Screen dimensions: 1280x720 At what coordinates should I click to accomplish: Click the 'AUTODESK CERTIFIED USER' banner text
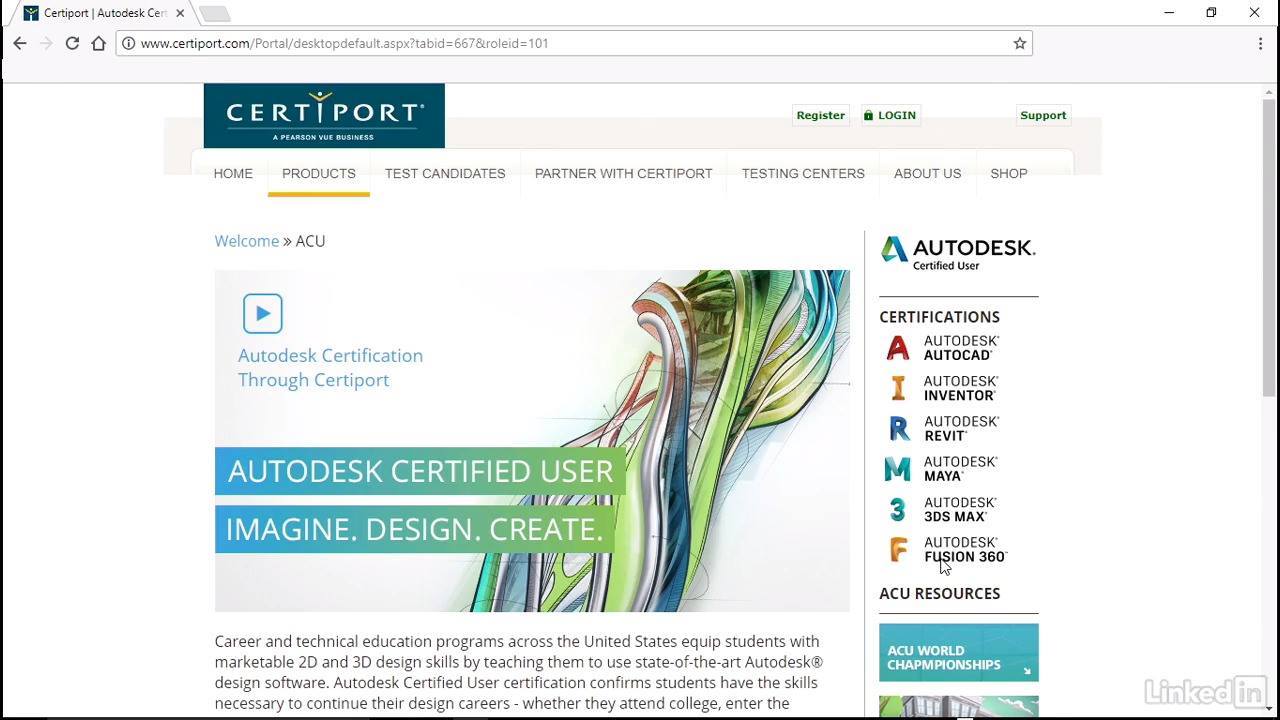tap(421, 471)
